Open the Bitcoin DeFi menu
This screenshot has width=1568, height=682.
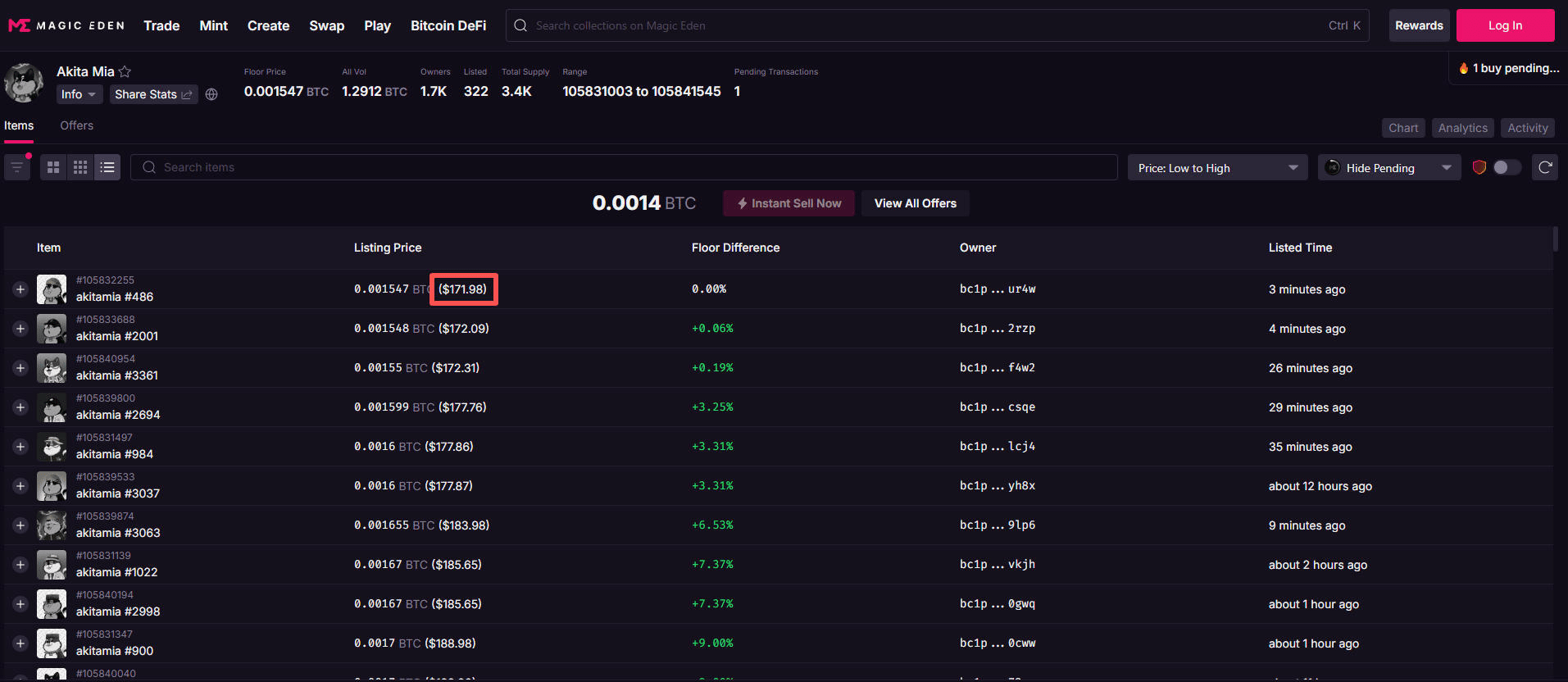coord(448,25)
